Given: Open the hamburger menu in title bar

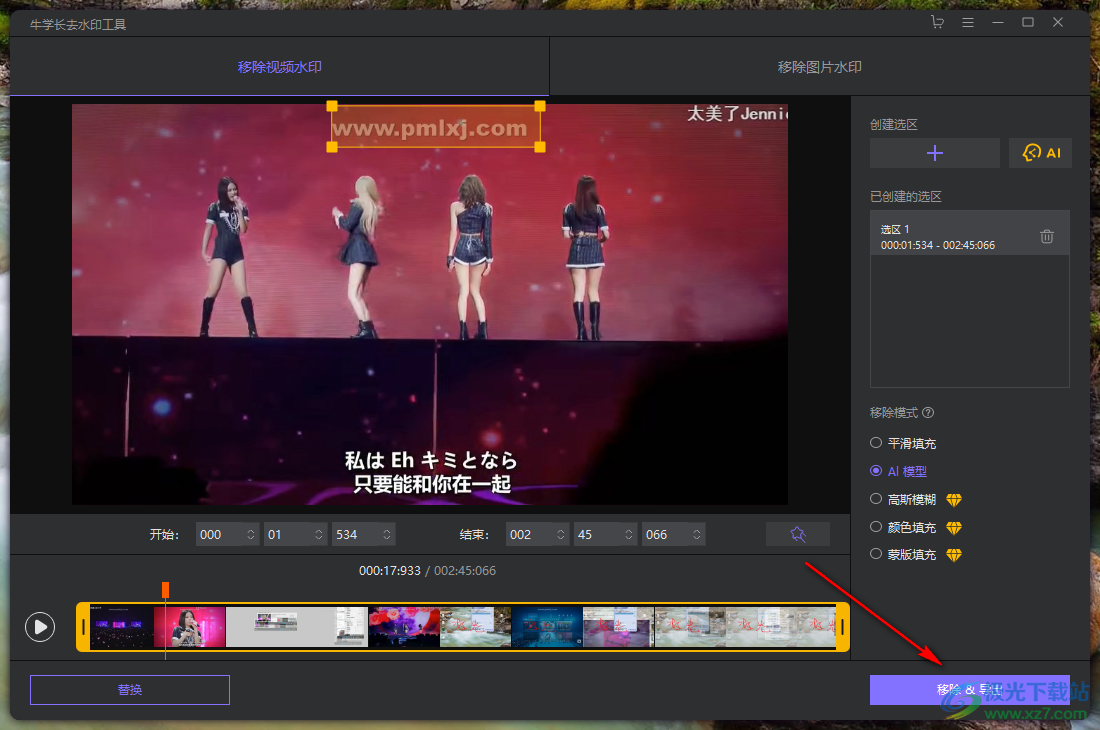Looking at the screenshot, I should [967, 22].
